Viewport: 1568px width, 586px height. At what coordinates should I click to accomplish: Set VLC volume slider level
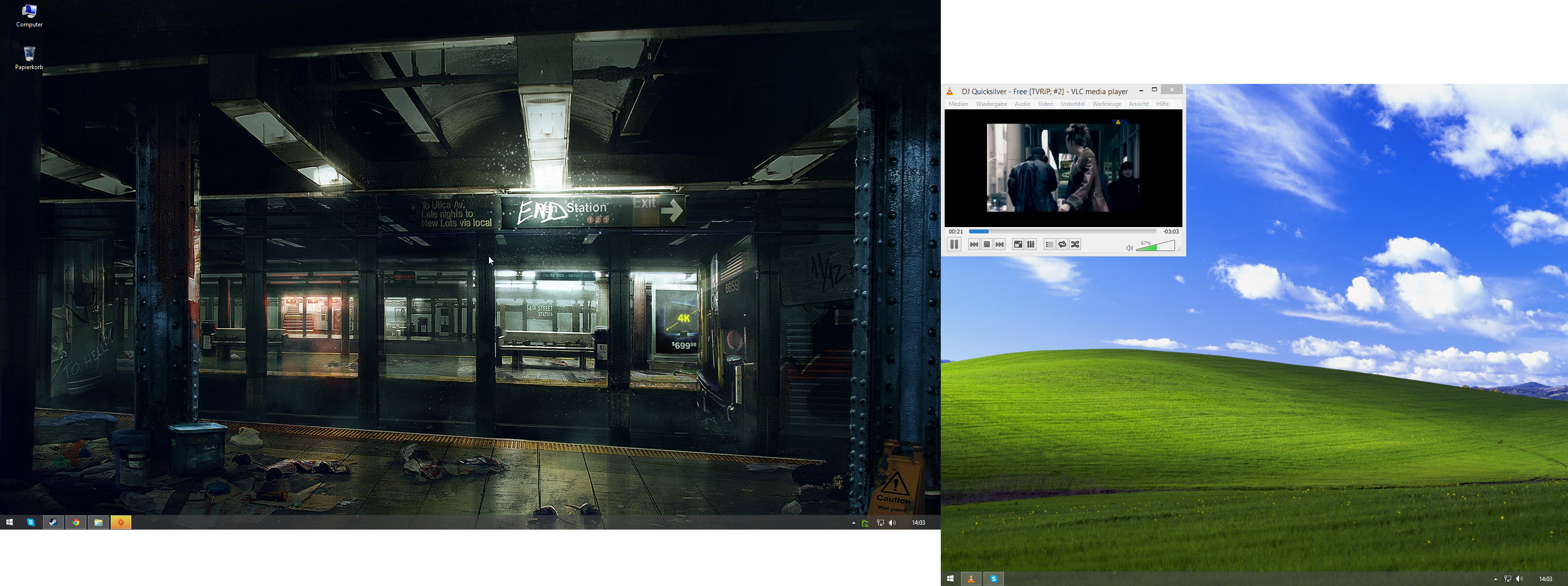pyautogui.click(x=1155, y=245)
